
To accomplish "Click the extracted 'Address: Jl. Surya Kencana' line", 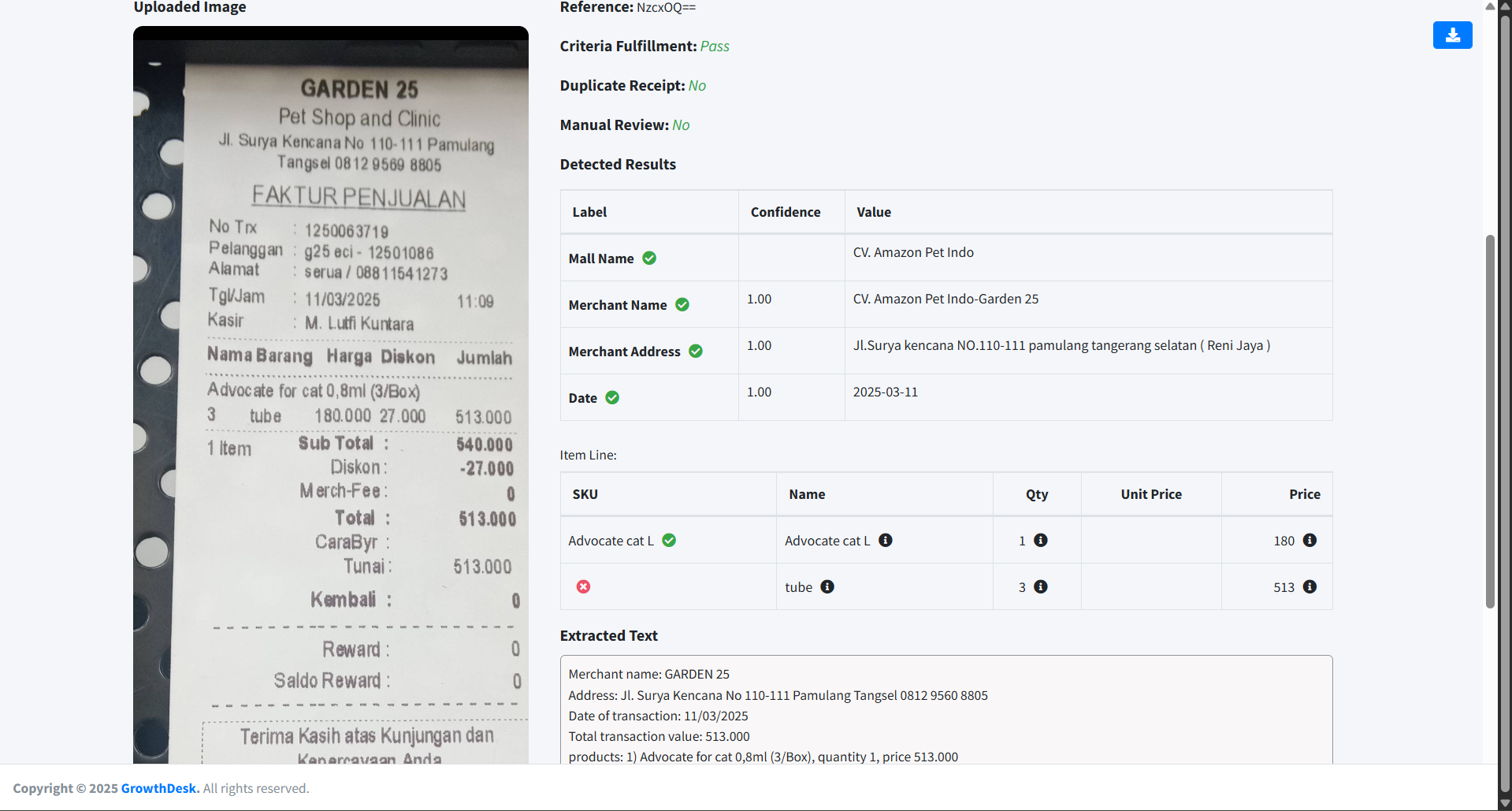I will click(778, 695).
